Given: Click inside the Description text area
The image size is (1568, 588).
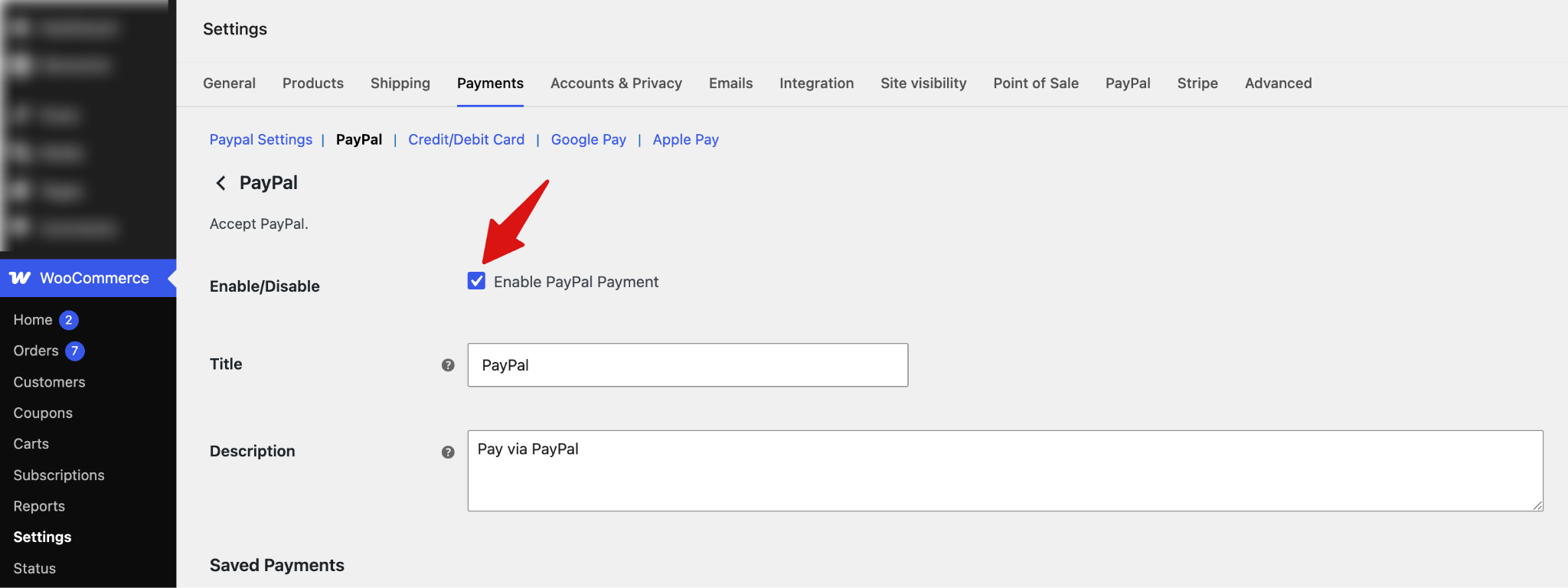Looking at the screenshot, I should [1005, 471].
